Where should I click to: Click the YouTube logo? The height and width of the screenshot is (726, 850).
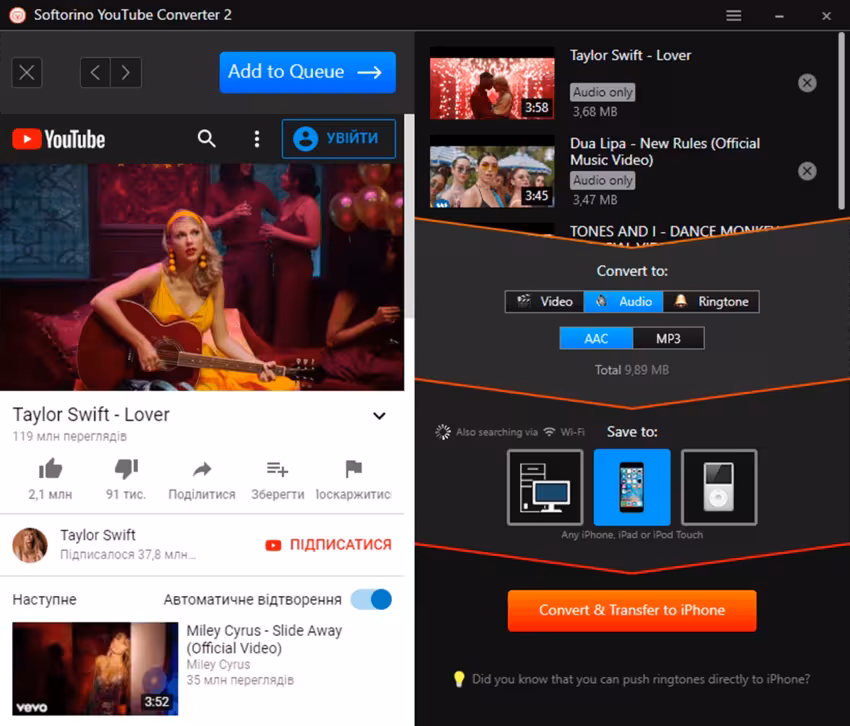click(x=59, y=139)
